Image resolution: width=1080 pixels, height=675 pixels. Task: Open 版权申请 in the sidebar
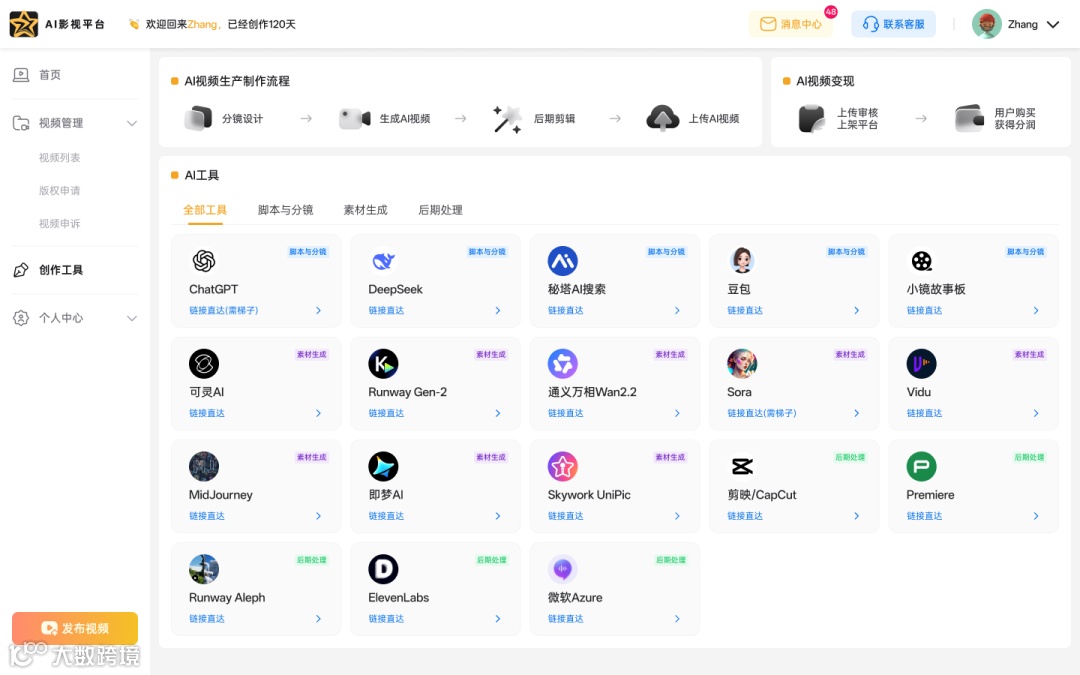click(59, 191)
